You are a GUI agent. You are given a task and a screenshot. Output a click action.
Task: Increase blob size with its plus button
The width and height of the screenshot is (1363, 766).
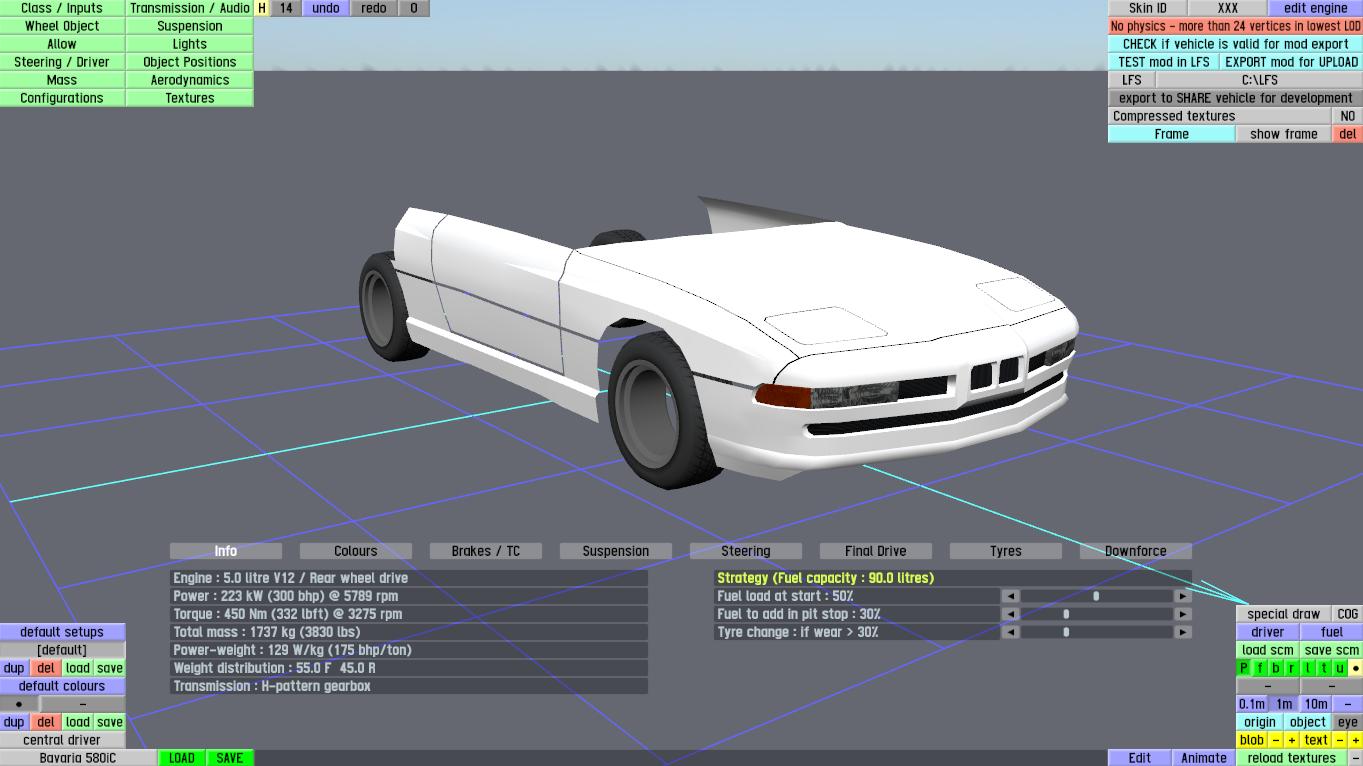pos(1291,740)
